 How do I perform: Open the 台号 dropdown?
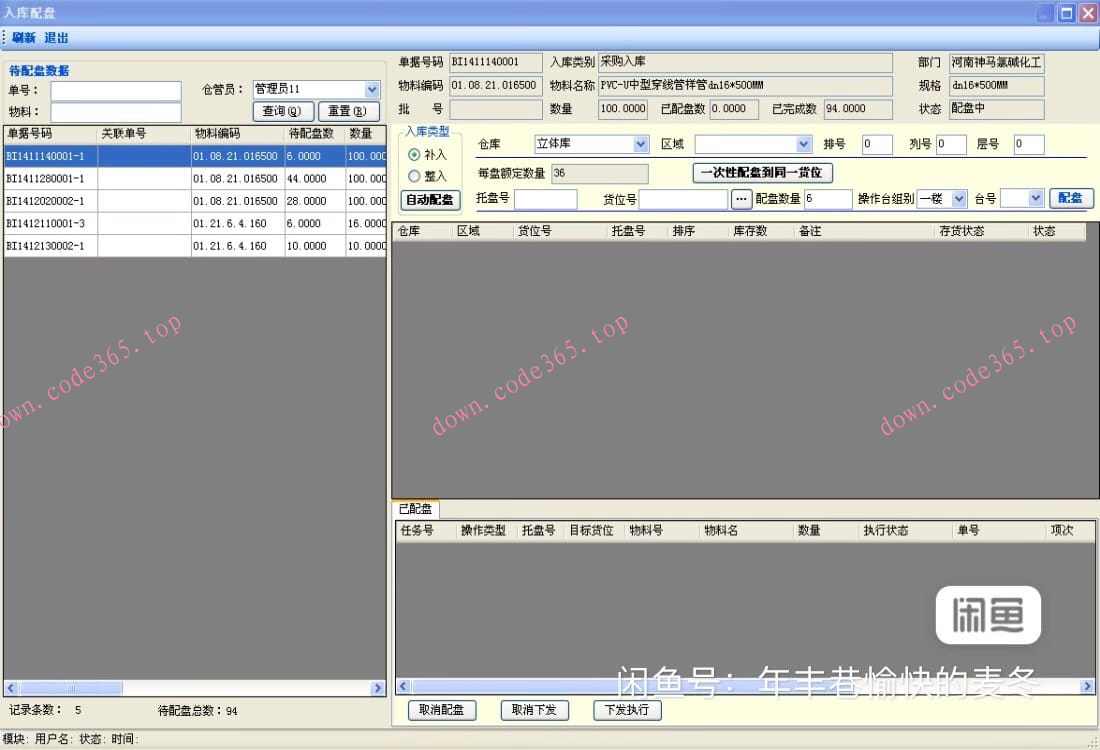point(1035,199)
